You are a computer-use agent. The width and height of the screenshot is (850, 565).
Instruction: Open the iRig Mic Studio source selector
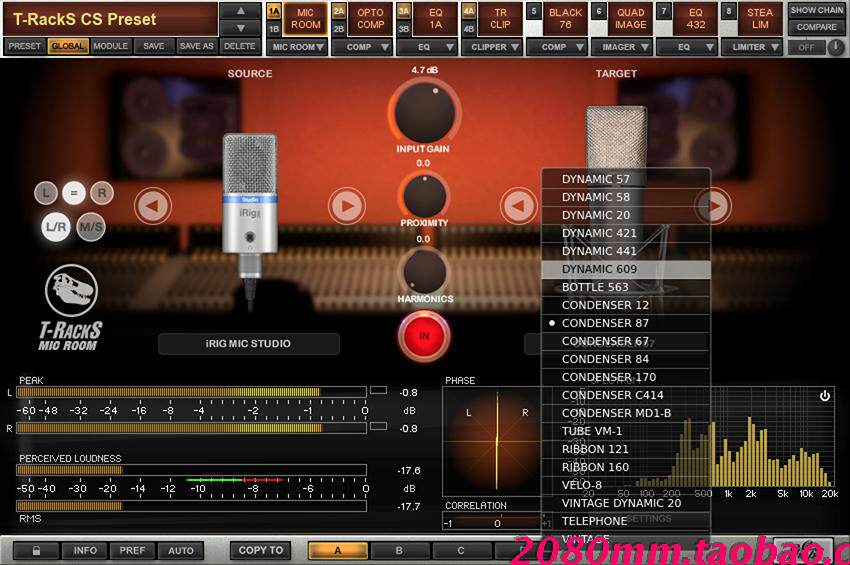click(249, 344)
